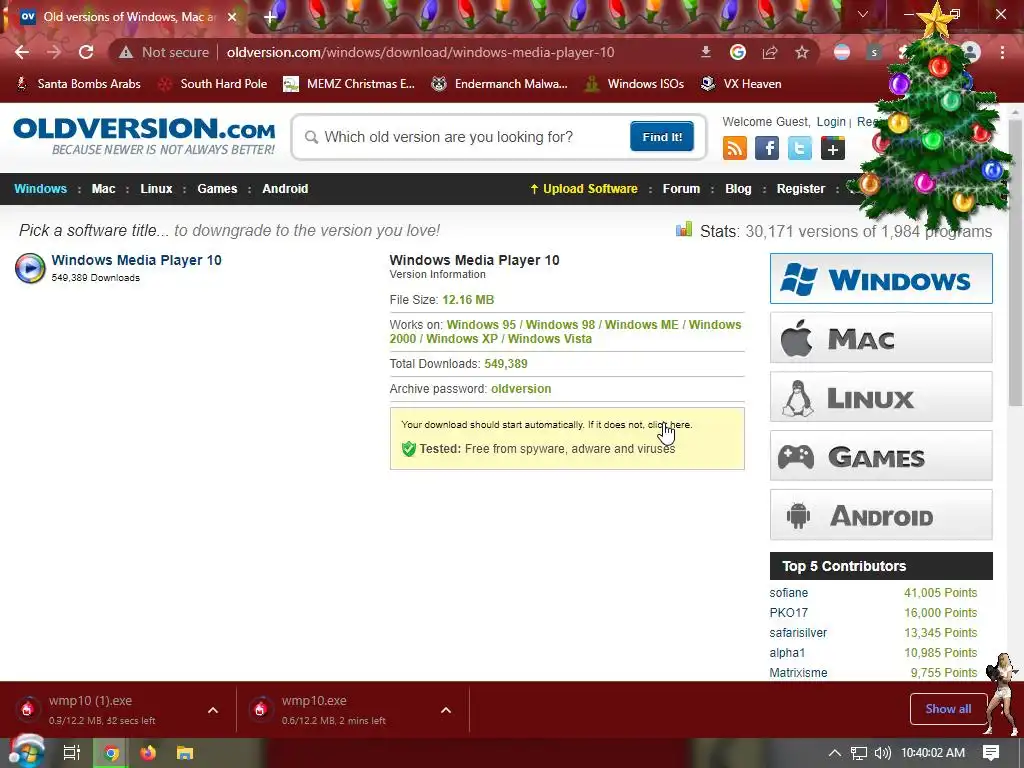
Task: Open File Explorer from the taskbar
Action: pos(185,753)
